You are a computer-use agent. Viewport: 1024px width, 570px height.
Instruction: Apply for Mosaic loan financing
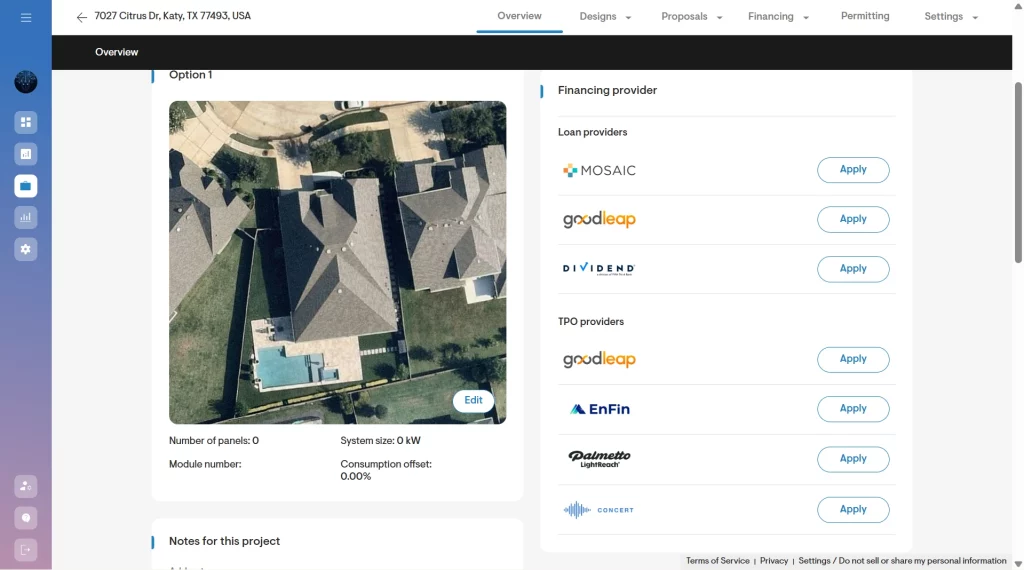tap(852, 170)
